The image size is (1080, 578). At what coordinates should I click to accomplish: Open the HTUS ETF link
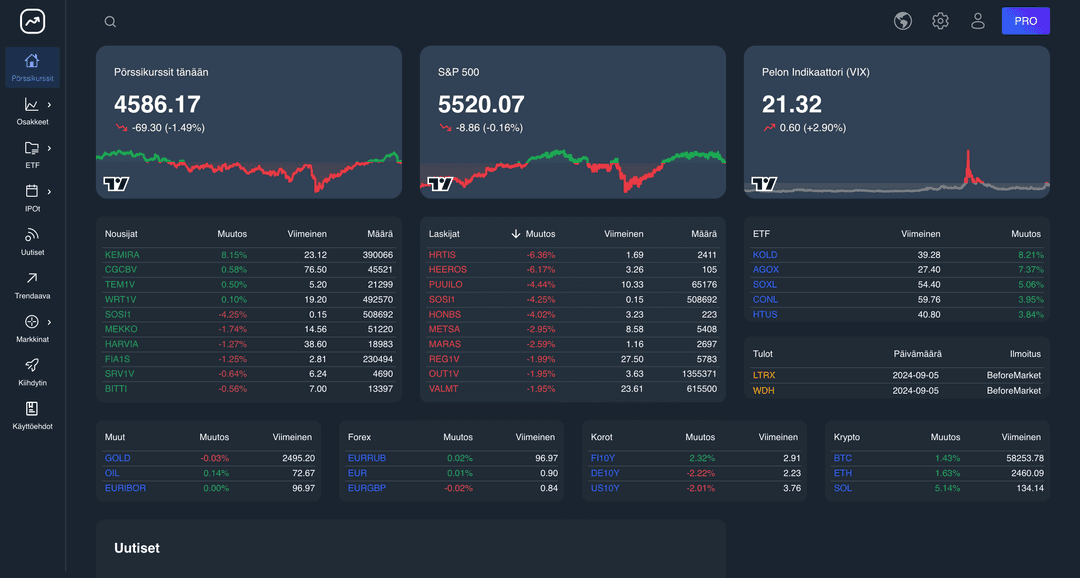click(x=765, y=314)
